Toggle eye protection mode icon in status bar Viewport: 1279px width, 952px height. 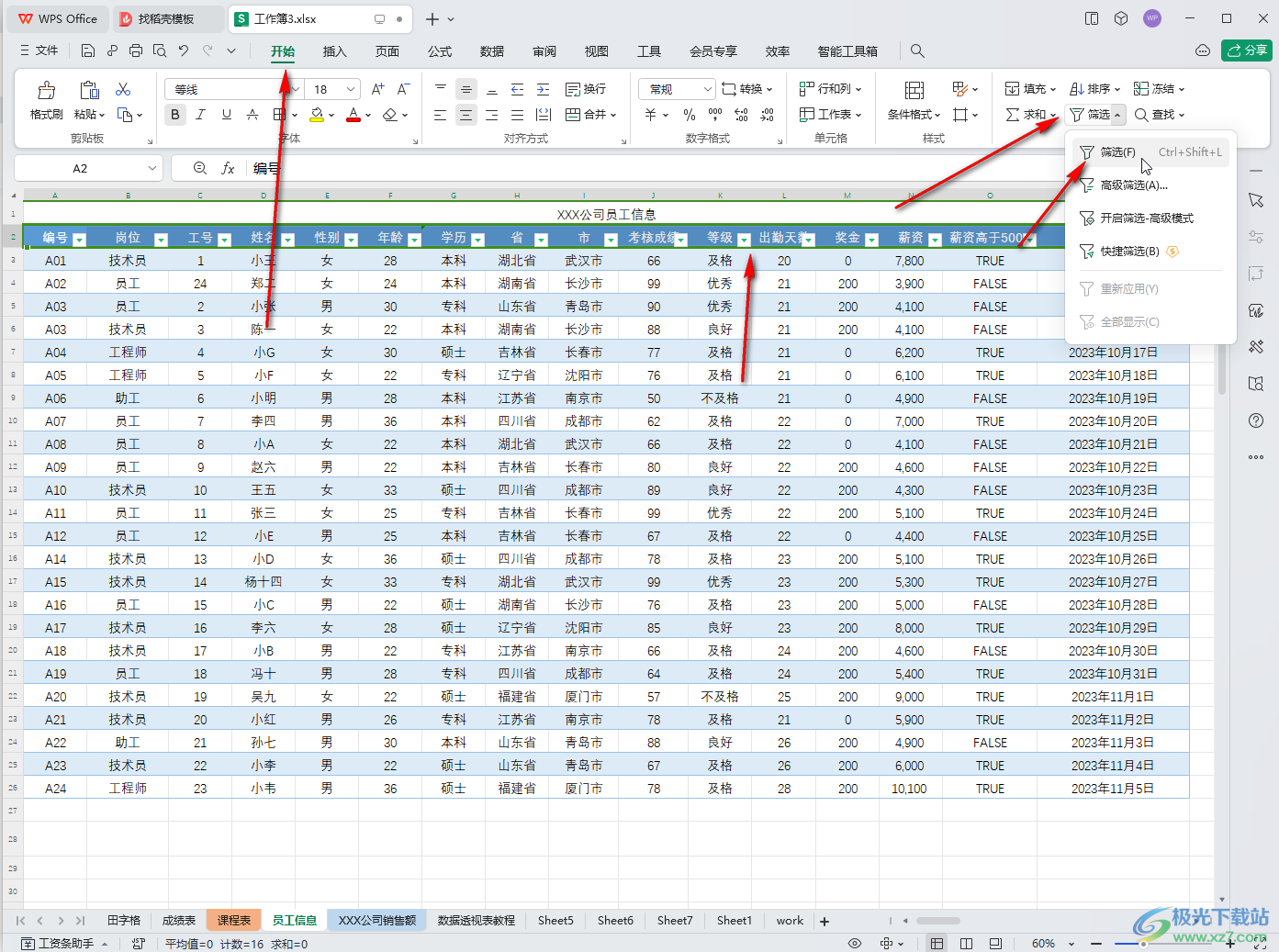(x=855, y=944)
